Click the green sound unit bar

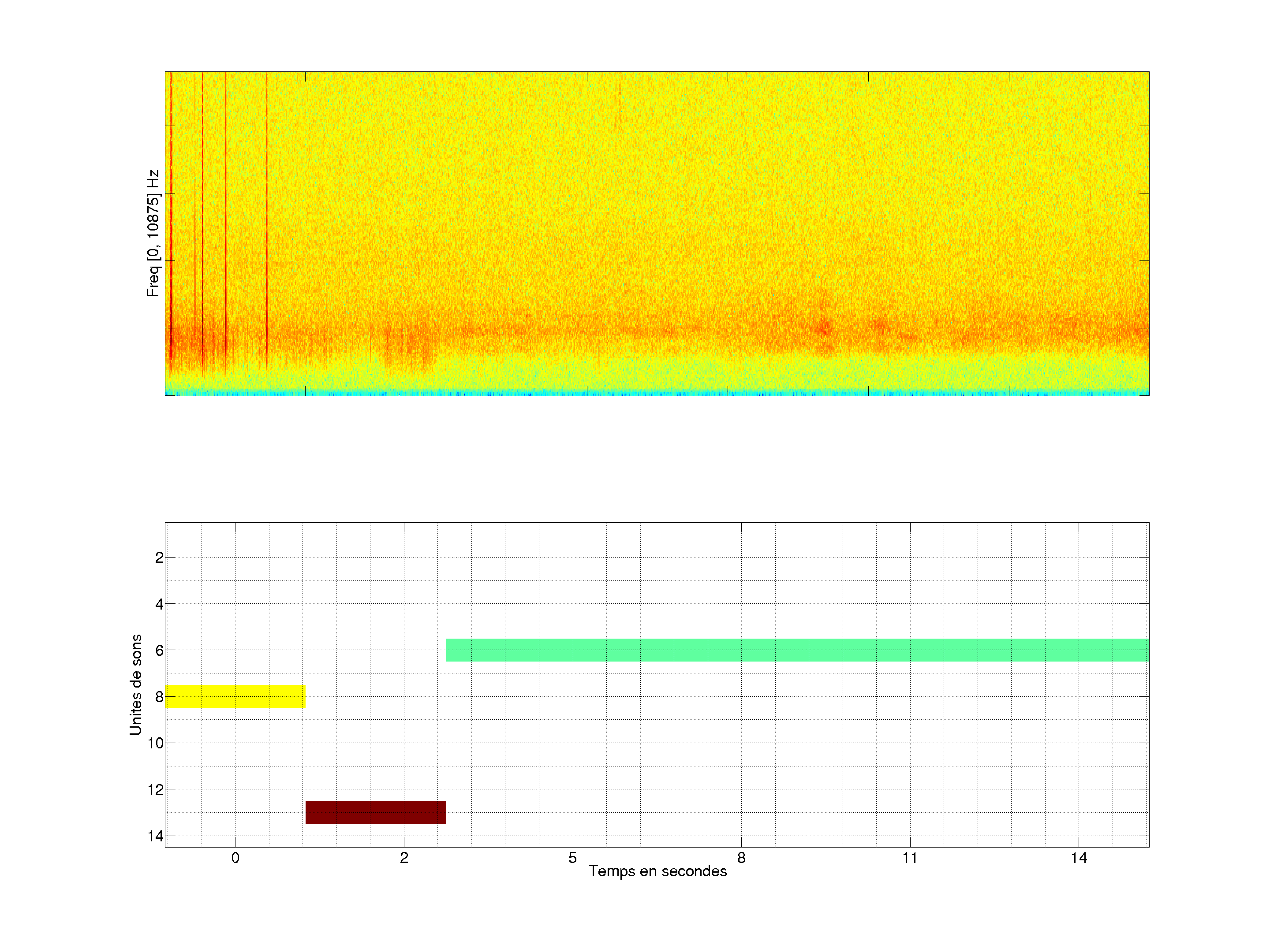point(797,650)
